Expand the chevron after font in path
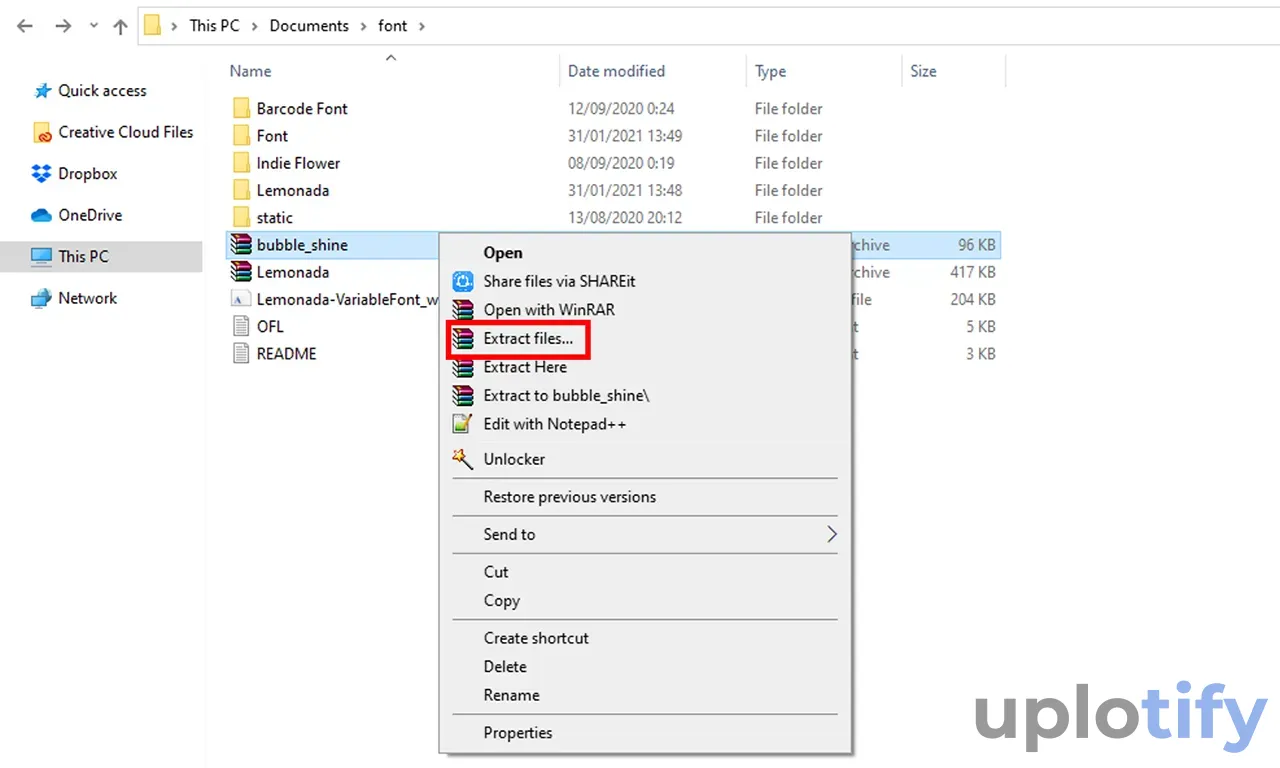Image resolution: width=1280 pixels, height=768 pixels. coord(422,26)
